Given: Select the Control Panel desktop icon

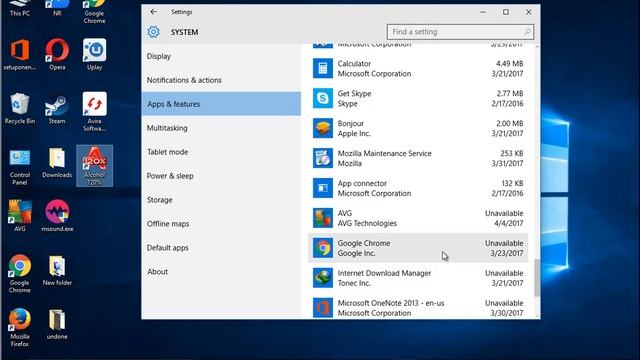Looking at the screenshot, I should [x=20, y=167].
